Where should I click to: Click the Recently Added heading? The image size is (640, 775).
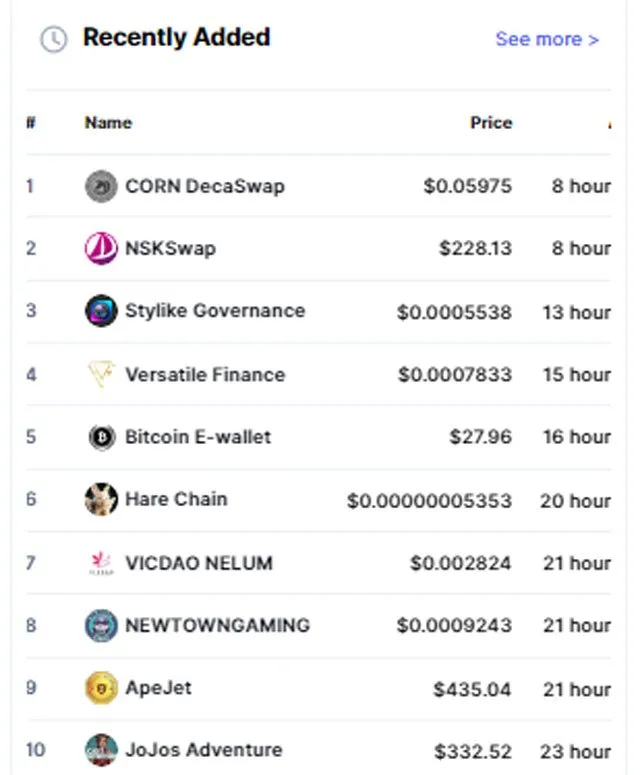point(176,38)
